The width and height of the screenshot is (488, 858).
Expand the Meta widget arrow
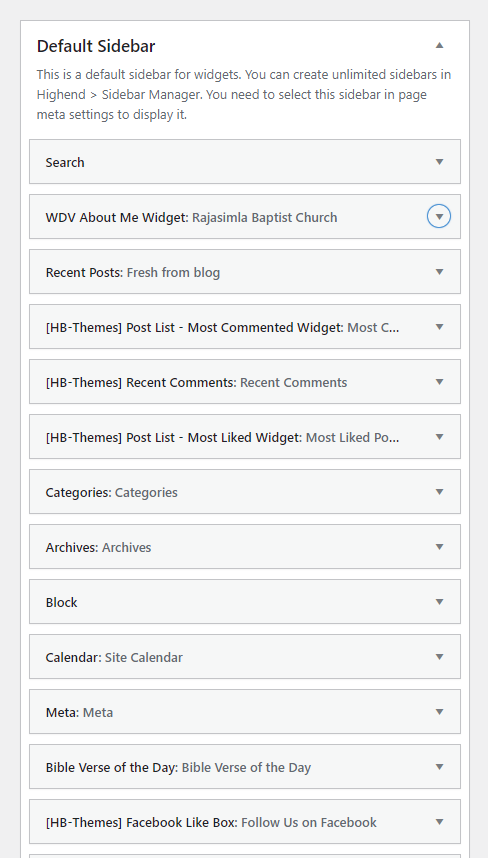(x=439, y=712)
